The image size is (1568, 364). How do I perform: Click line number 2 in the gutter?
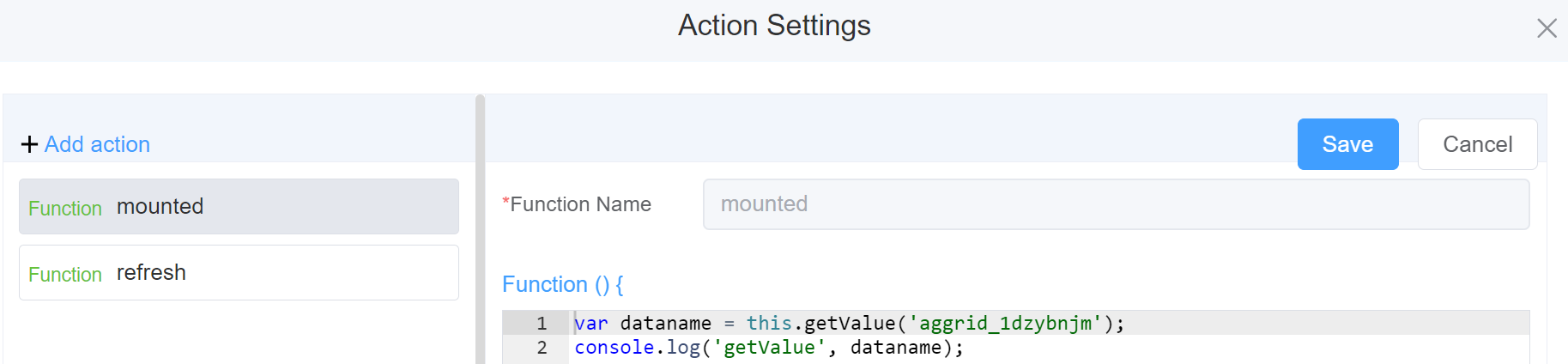click(542, 348)
